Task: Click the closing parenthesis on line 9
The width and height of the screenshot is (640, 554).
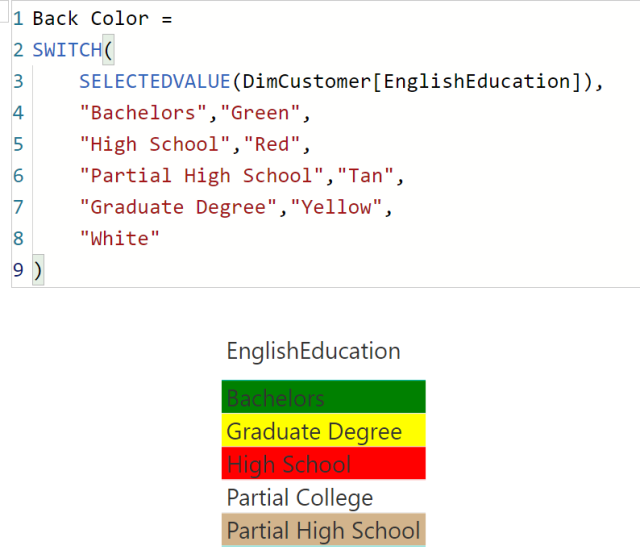Action: pos(38,270)
